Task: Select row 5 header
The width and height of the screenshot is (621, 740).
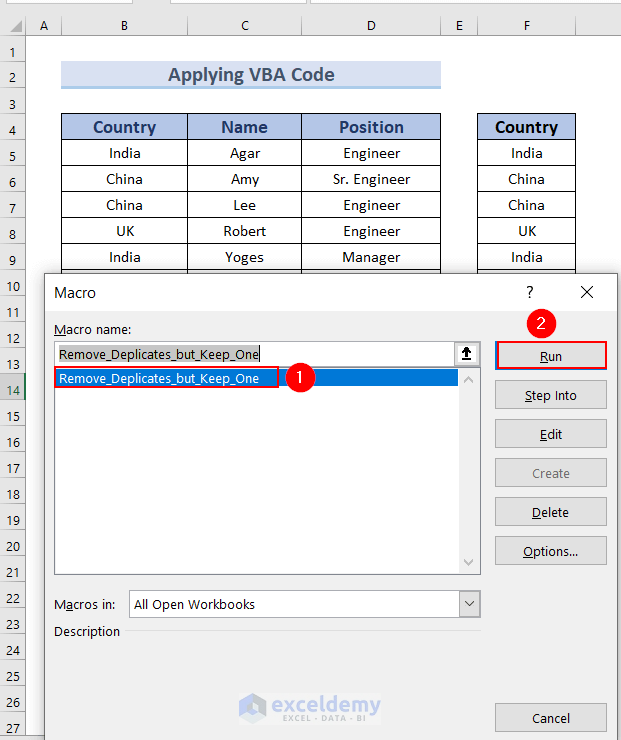Action: [13, 155]
